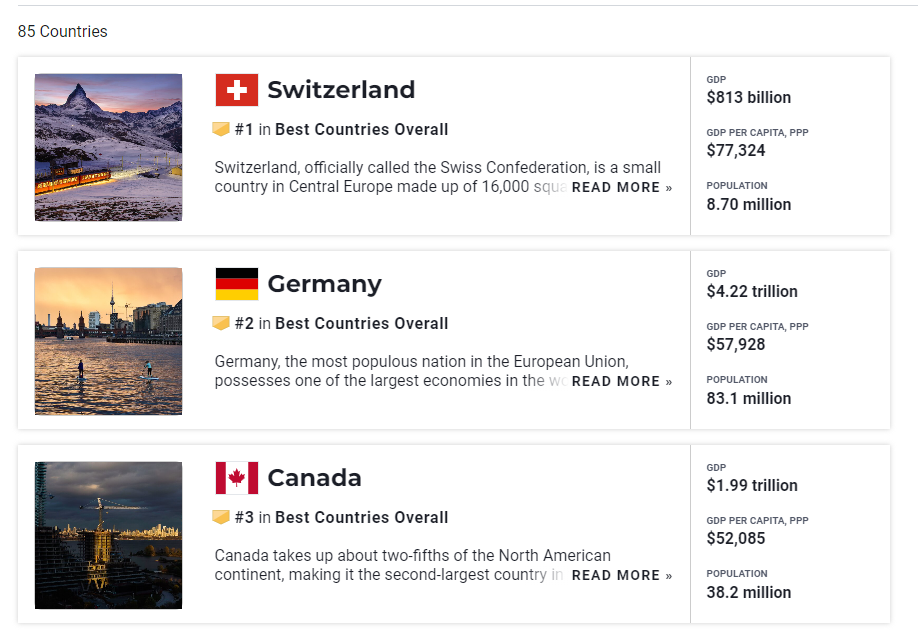Click the Switzerland flag icon
The image size is (918, 637).
[236, 90]
